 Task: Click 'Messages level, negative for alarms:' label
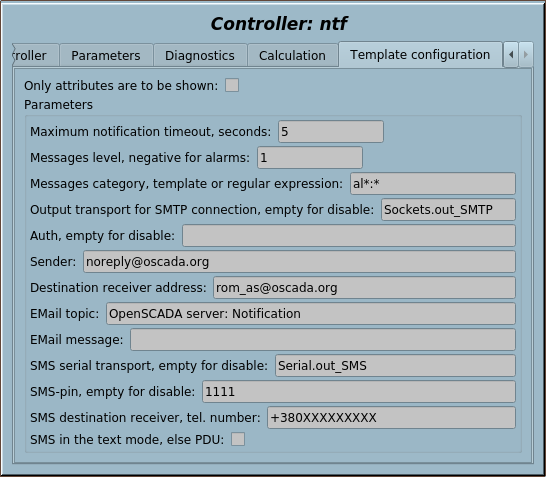click(x=140, y=158)
